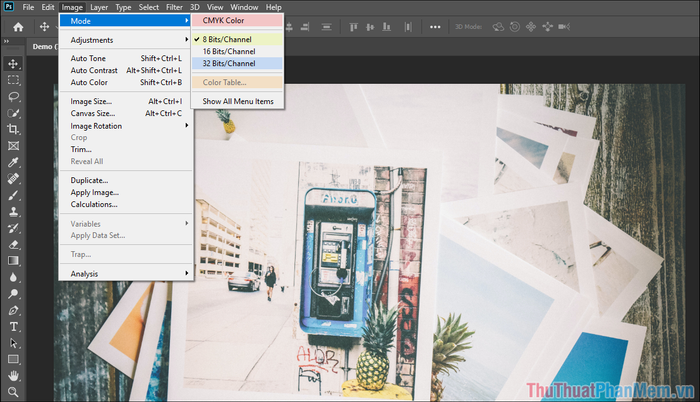Select the Spot Healing Brush tool

click(13, 179)
